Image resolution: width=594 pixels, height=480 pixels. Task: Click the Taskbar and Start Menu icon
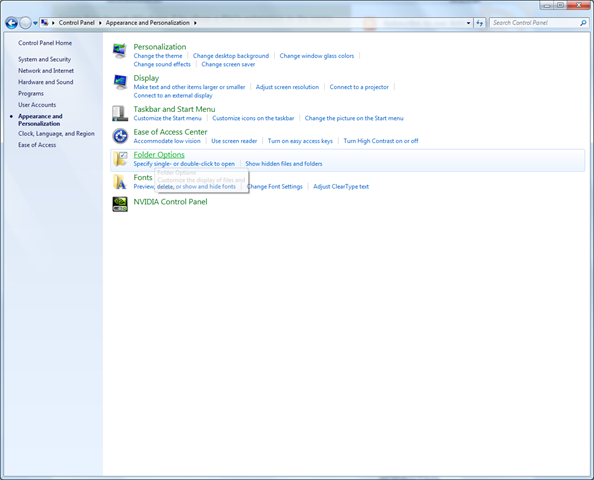[120, 113]
